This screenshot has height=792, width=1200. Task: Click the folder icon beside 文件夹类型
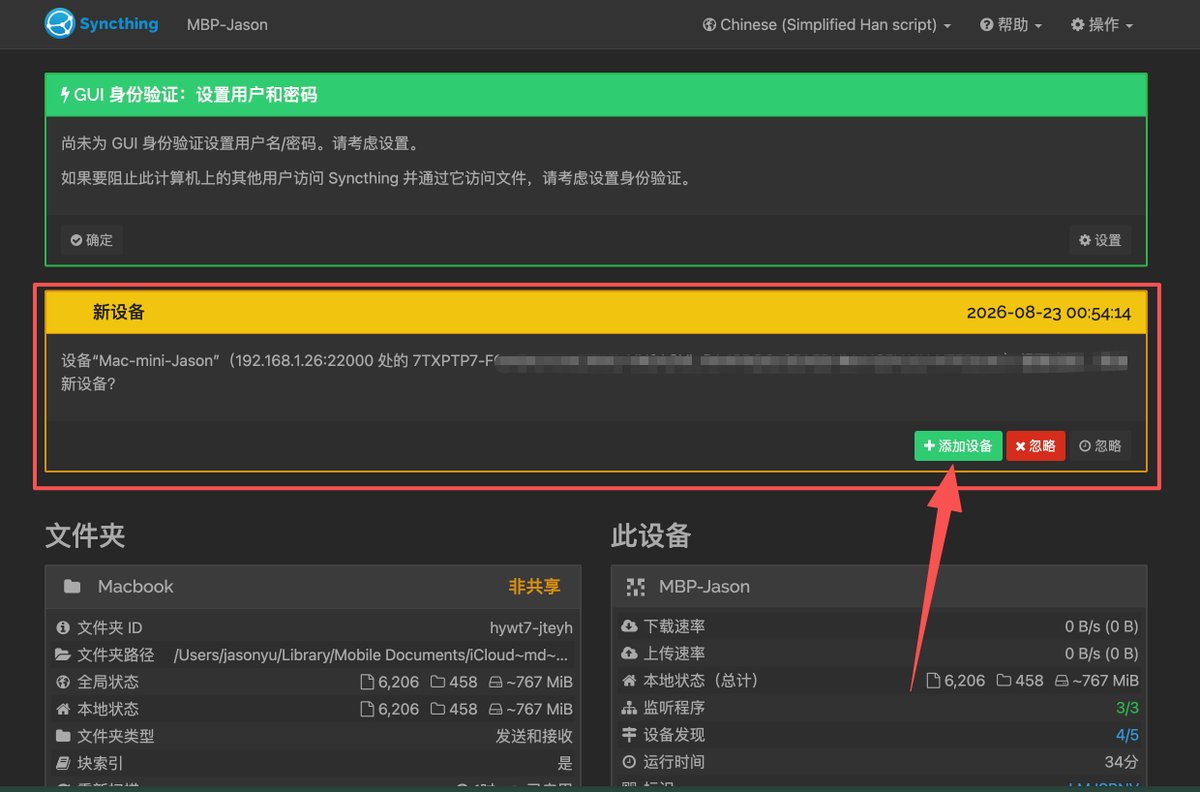(x=64, y=736)
